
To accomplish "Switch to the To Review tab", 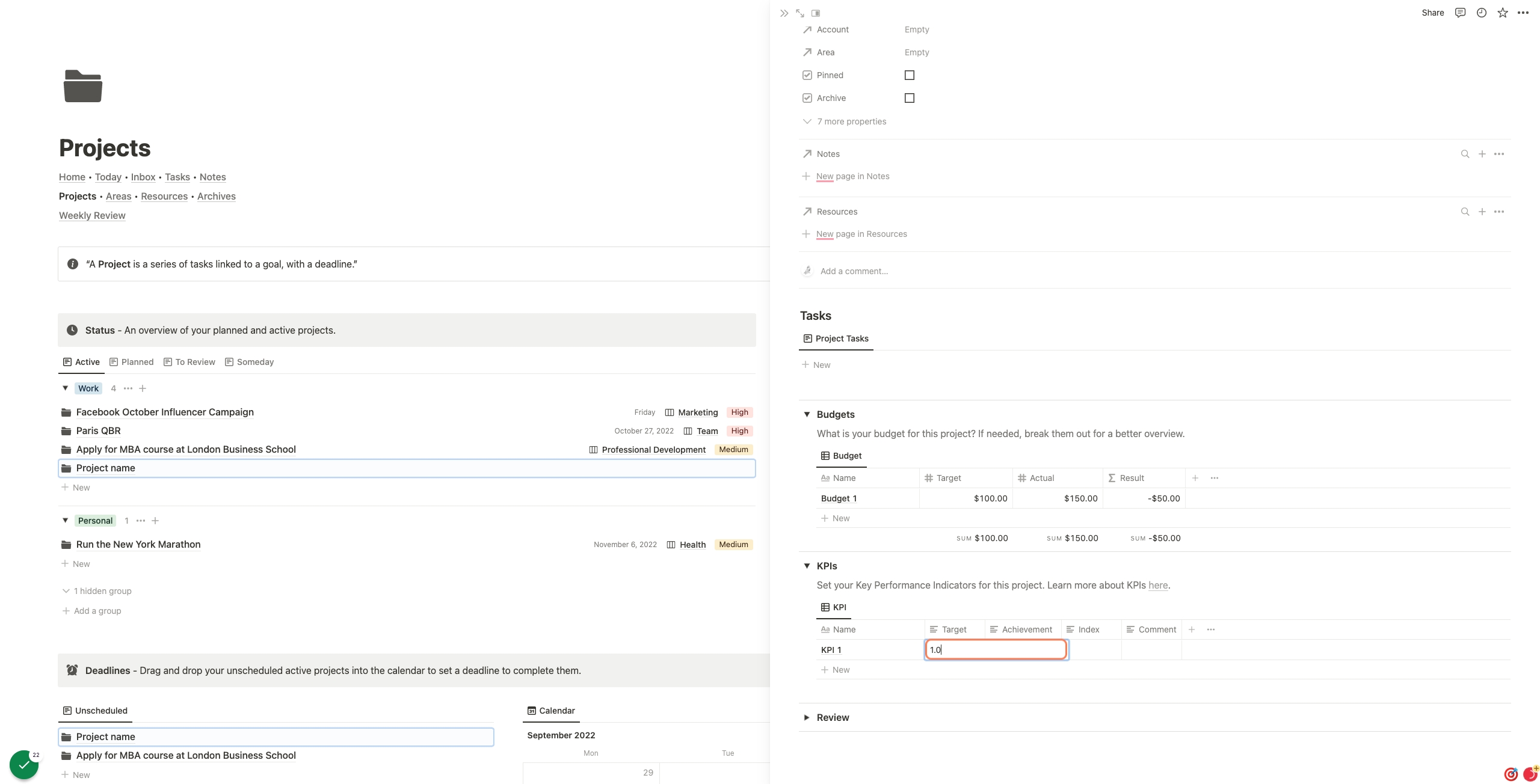I will pyautogui.click(x=189, y=362).
